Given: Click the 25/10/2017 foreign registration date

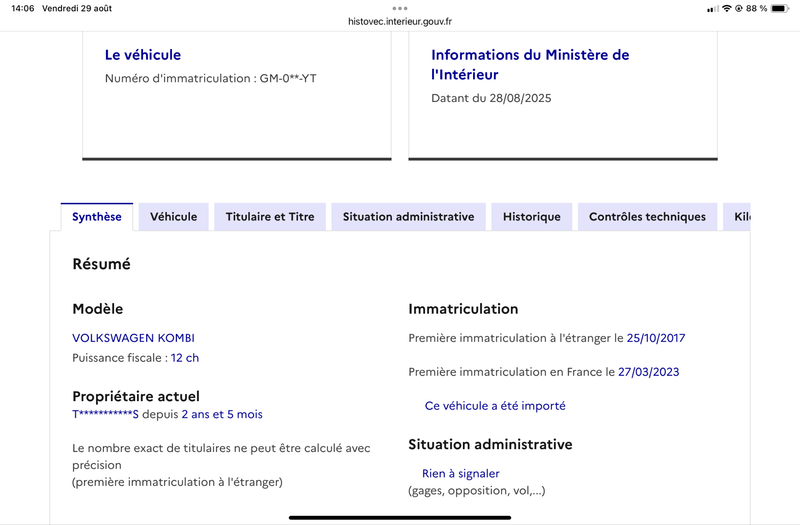Looking at the screenshot, I should 656,338.
